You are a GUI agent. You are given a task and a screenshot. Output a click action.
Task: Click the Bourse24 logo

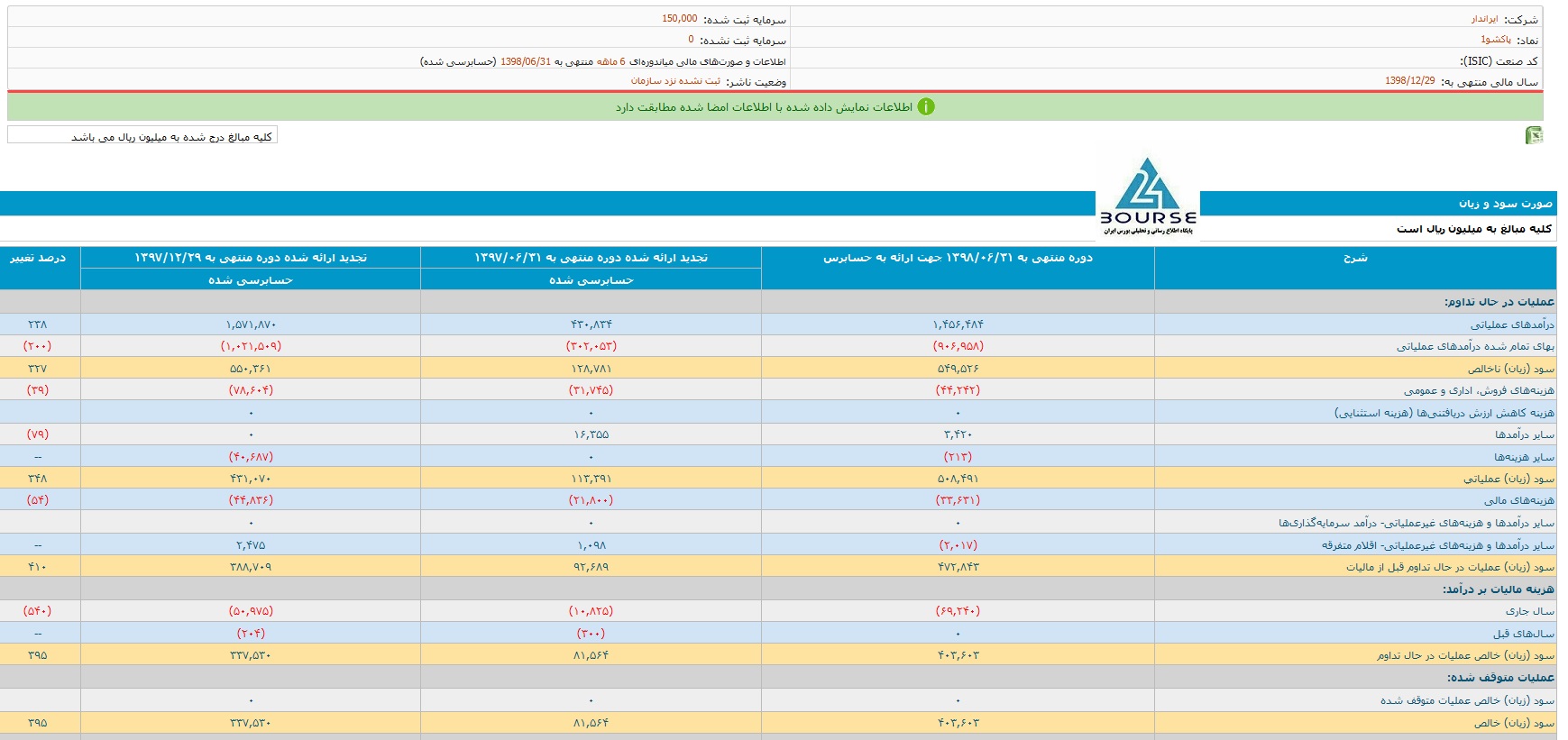coord(1148,196)
